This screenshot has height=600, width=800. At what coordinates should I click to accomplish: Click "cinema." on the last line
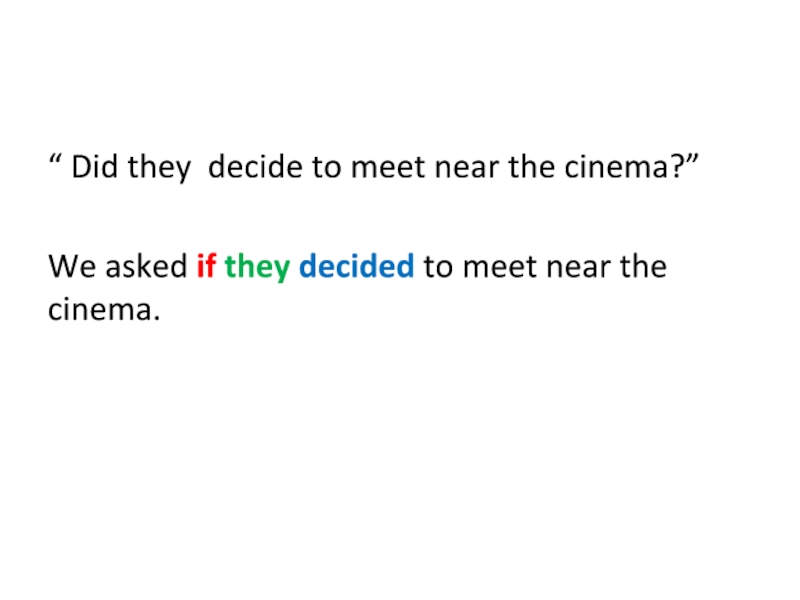[x=104, y=310]
